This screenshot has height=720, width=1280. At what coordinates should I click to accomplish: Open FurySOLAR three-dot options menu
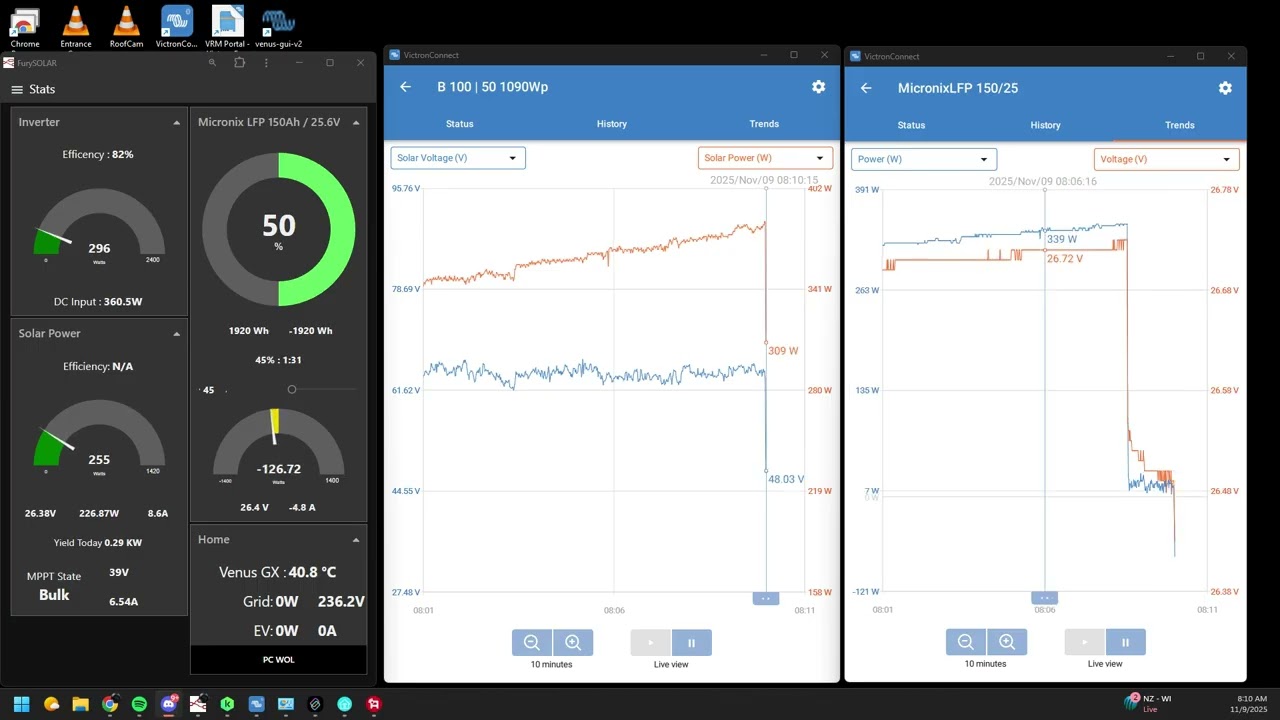(x=266, y=63)
